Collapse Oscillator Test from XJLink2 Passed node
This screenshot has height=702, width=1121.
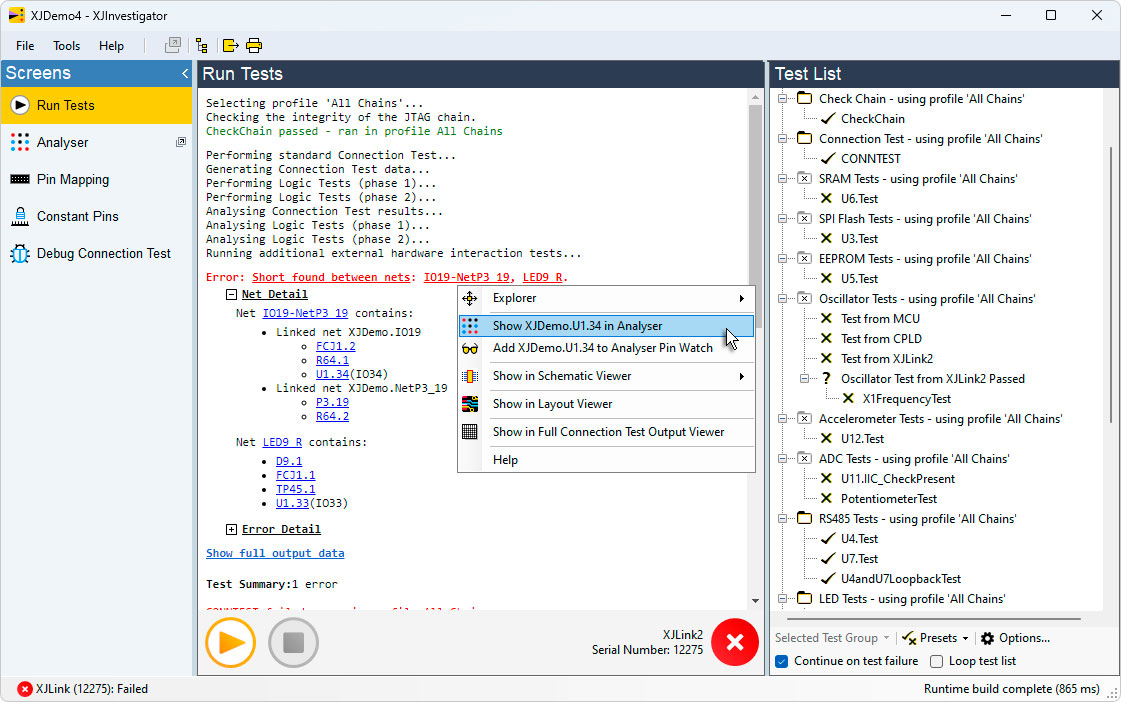click(804, 379)
